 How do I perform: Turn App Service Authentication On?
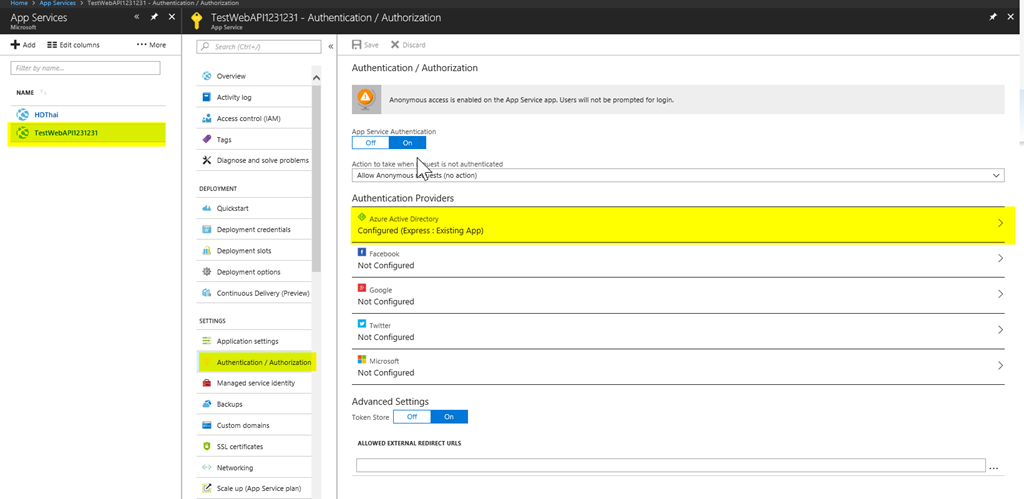pos(408,142)
